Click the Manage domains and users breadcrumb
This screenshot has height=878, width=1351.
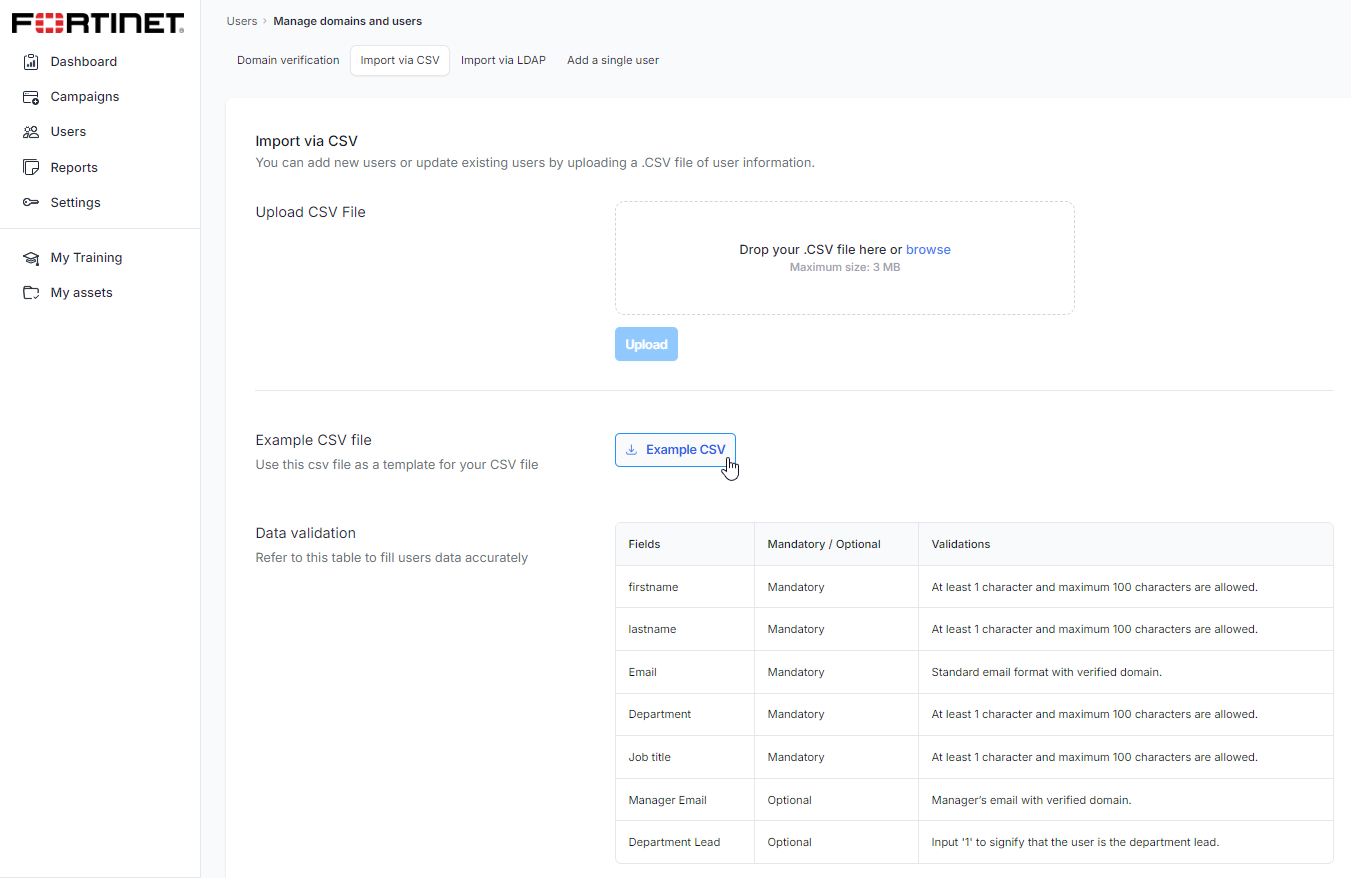pos(347,20)
